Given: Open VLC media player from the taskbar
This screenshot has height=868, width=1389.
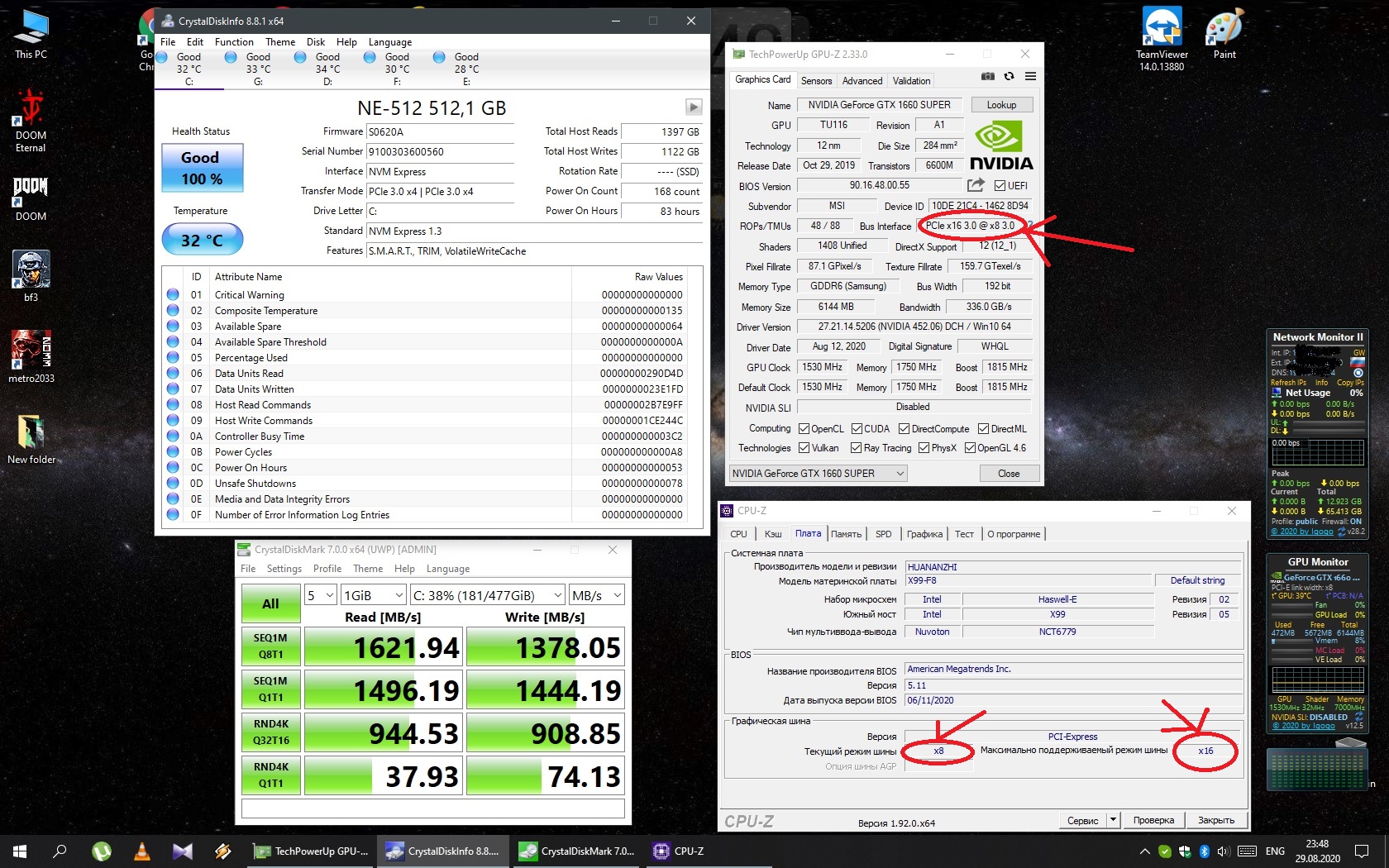Looking at the screenshot, I should point(141,851).
